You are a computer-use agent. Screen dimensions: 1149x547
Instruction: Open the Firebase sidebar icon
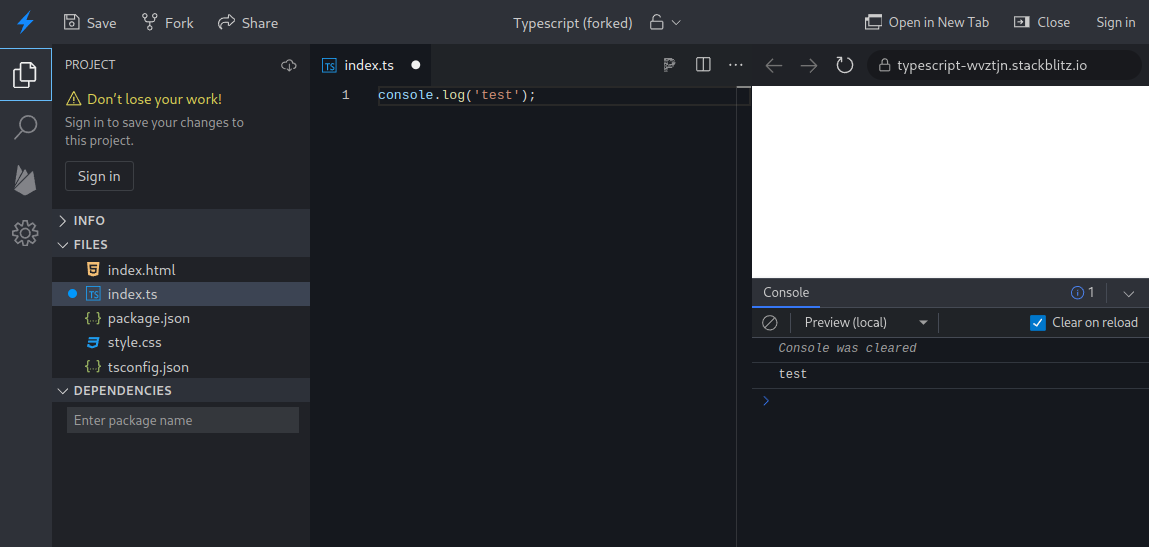pos(26,180)
